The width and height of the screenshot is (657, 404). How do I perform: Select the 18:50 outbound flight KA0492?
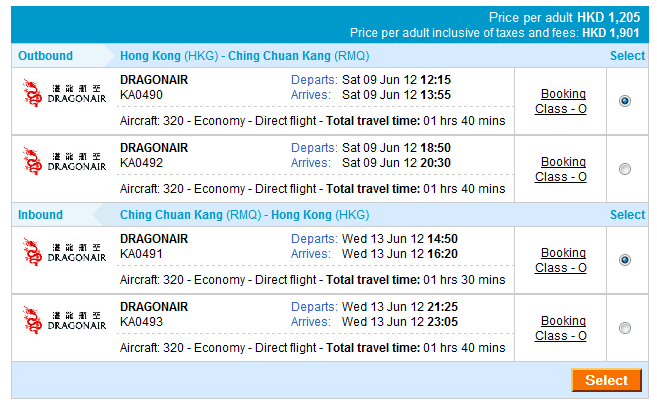(625, 169)
